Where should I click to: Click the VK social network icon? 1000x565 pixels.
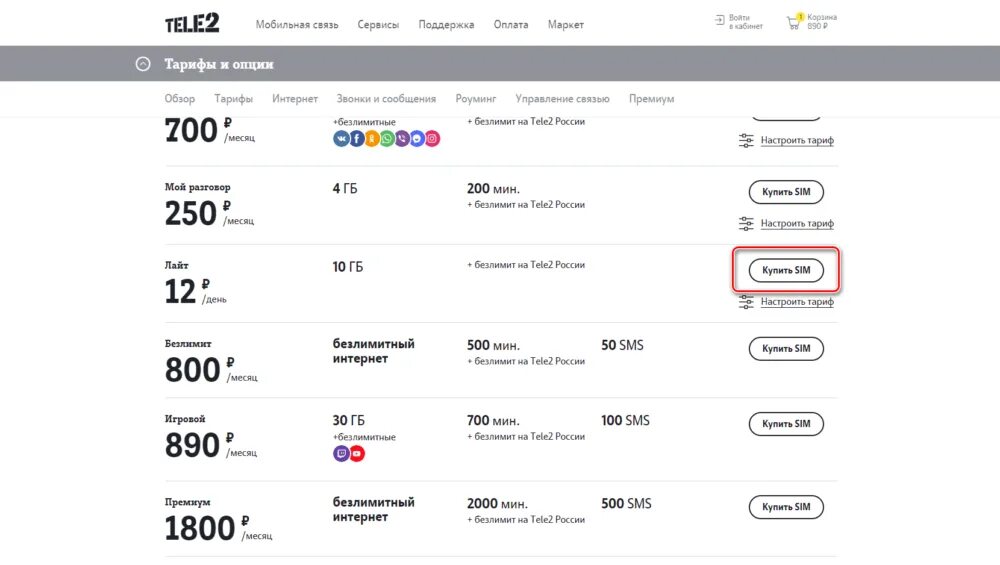pyautogui.click(x=341, y=138)
